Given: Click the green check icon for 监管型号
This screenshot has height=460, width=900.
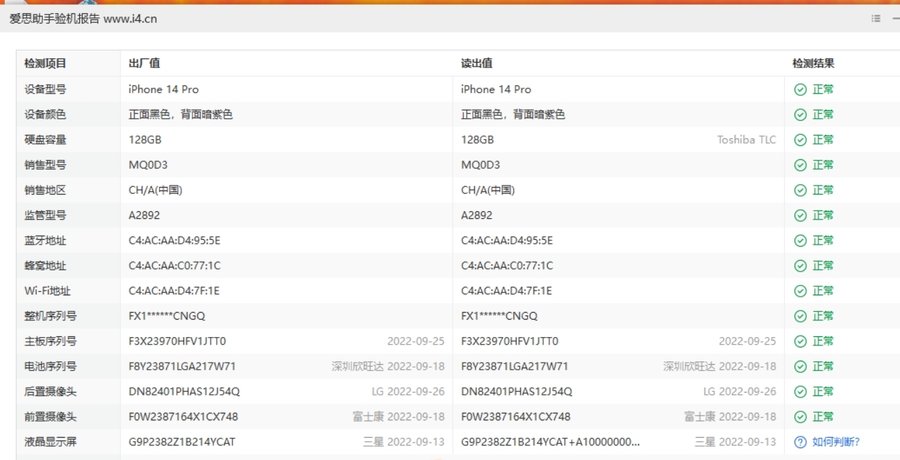Looking at the screenshot, I should 800,215.
